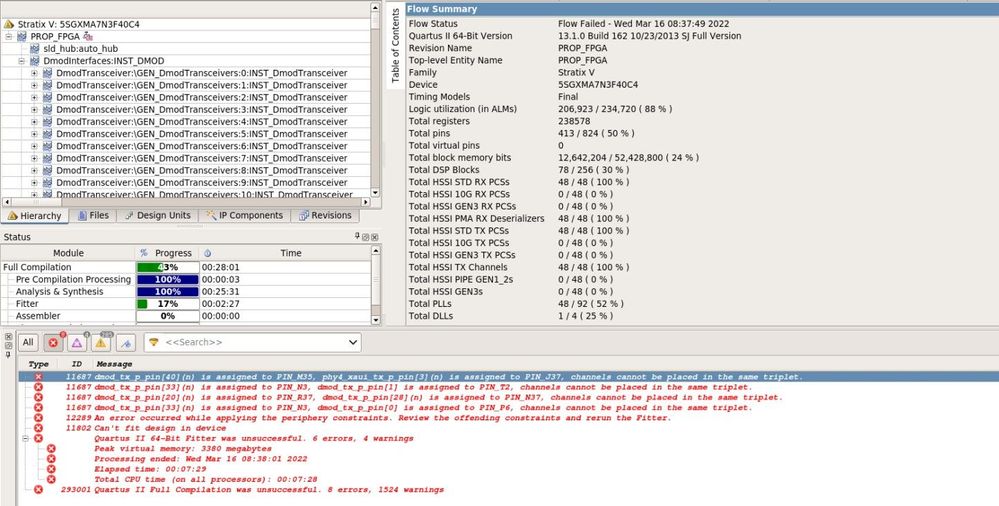This screenshot has width=999, height=506.
Task: Click entity icon for GEN_DmodTransceivers:4
Action: click(47, 122)
